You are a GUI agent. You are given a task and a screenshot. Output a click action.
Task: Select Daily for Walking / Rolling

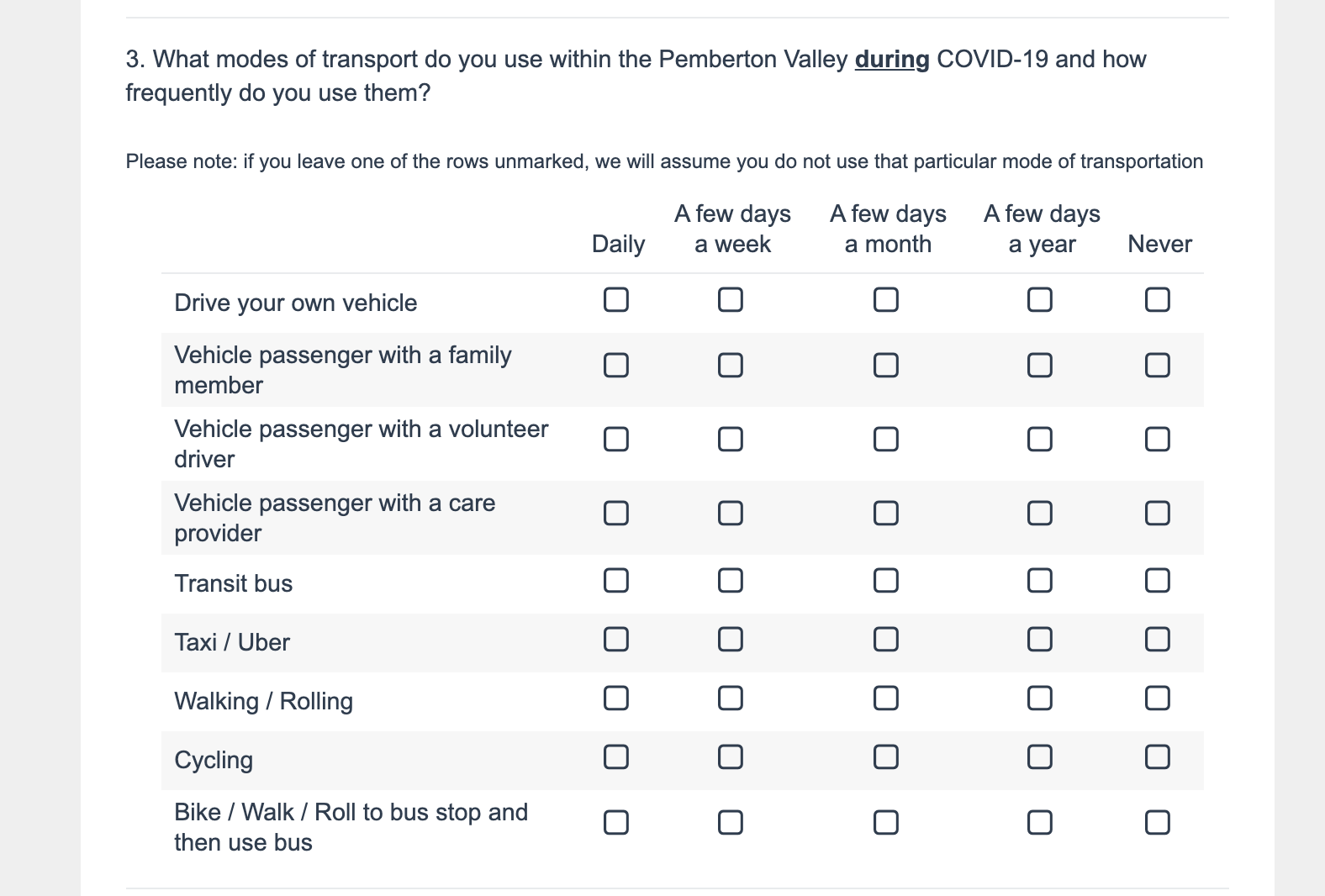pos(616,698)
